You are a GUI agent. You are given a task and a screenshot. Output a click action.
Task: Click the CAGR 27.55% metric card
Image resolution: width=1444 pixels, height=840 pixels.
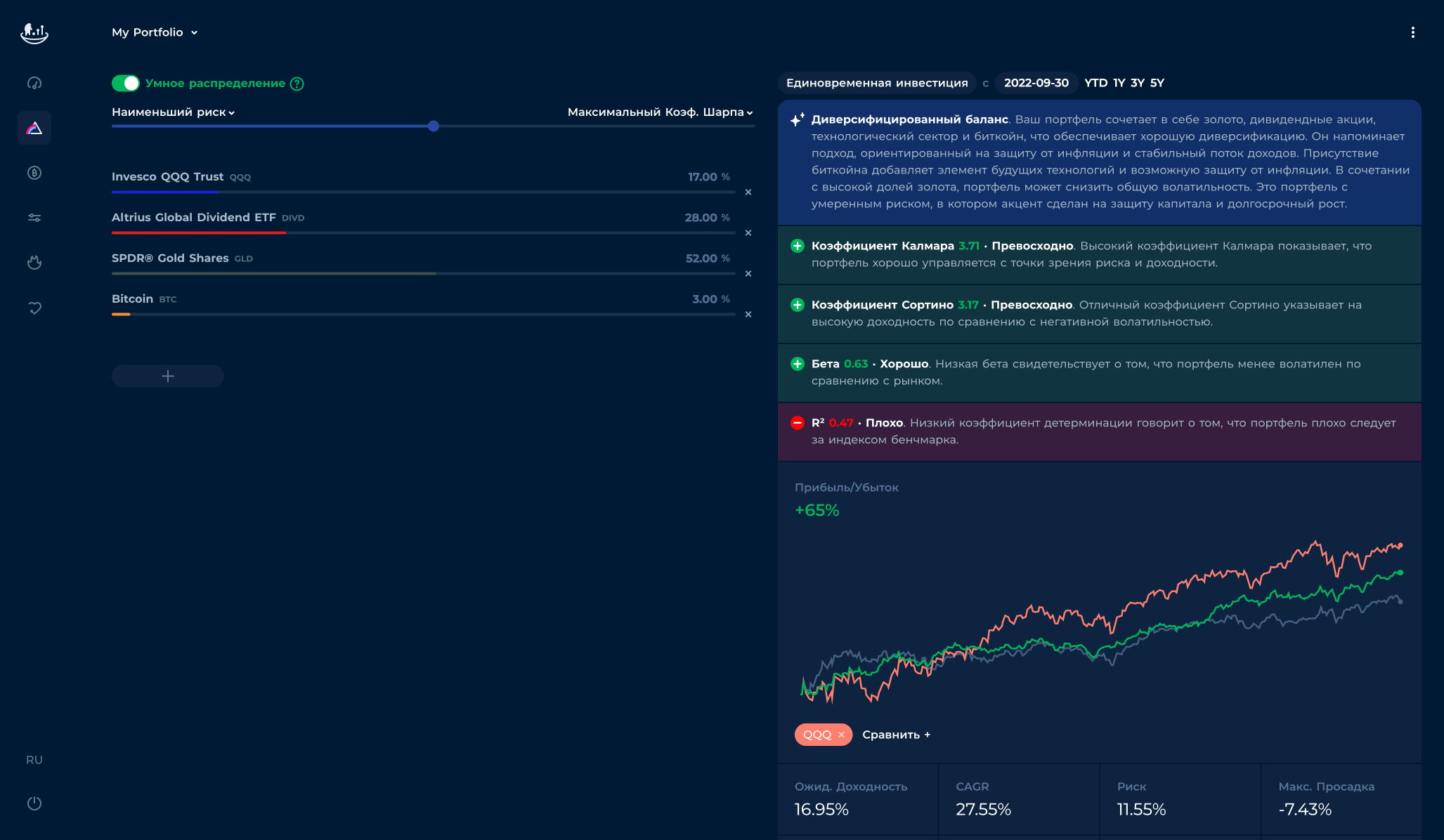click(1019, 799)
